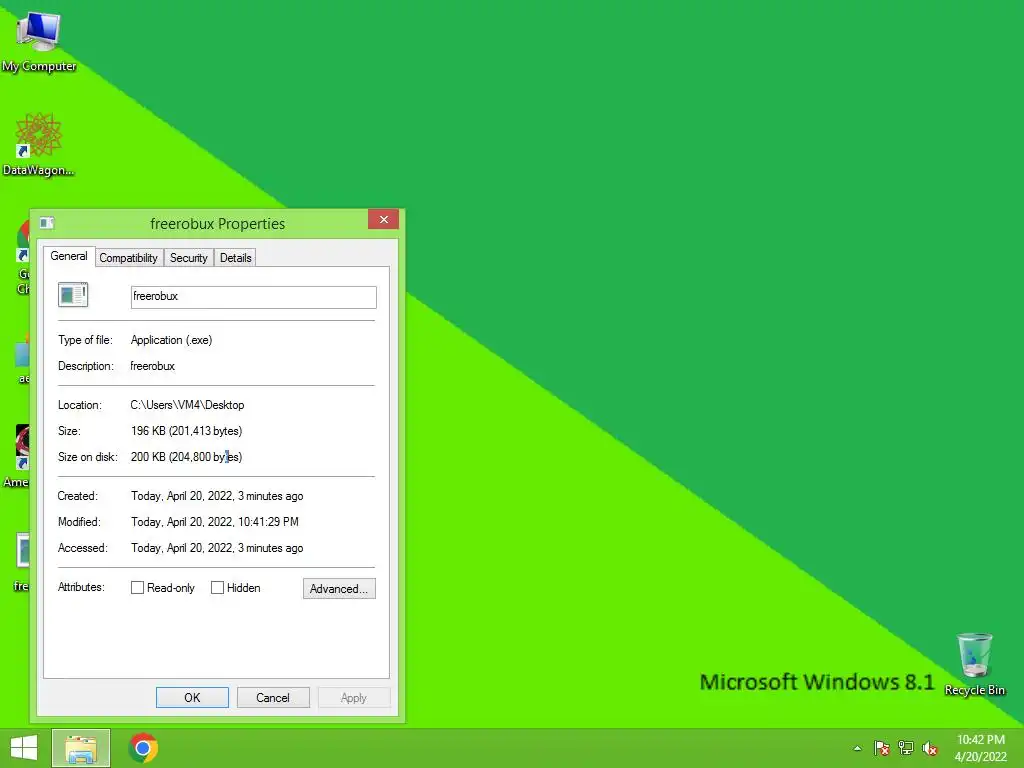The height and width of the screenshot is (768, 1024).
Task: Open the Advanced attributes button
Action: point(339,588)
